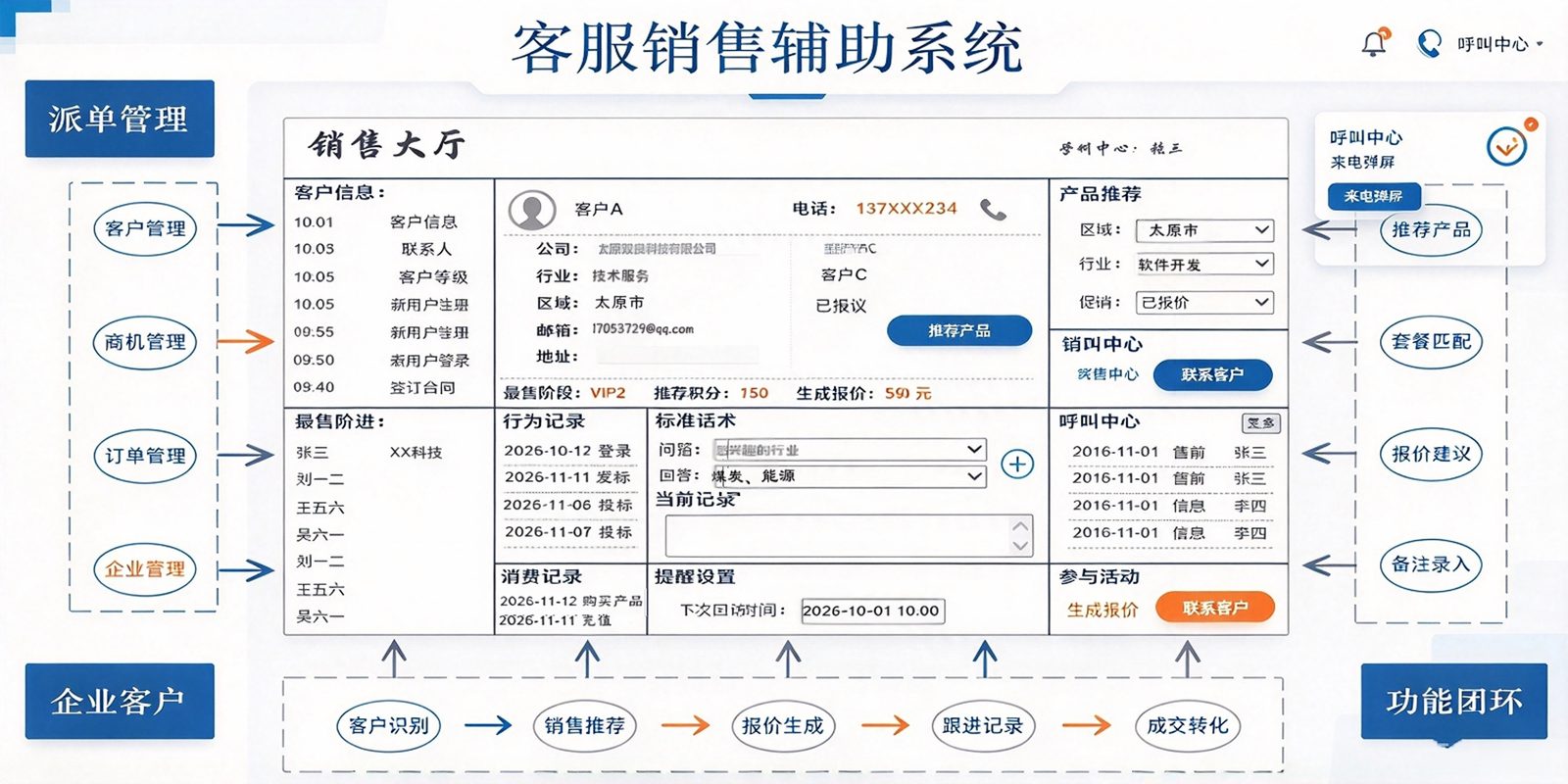The height and width of the screenshot is (784, 1568).
Task: Choose 报价建议 in the right menu
Action: coord(1431,454)
